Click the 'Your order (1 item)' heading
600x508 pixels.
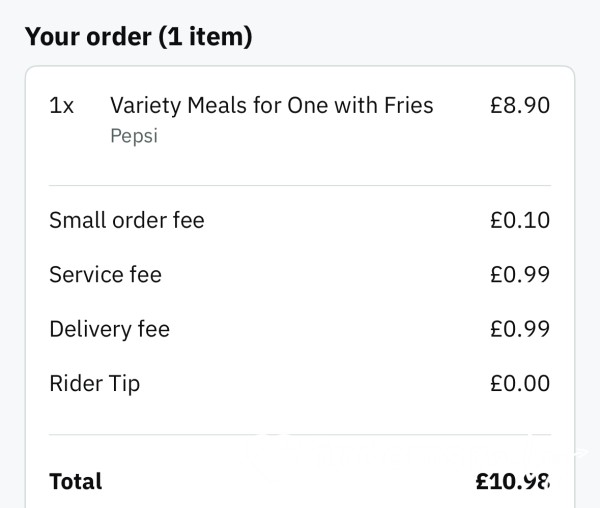click(x=139, y=37)
